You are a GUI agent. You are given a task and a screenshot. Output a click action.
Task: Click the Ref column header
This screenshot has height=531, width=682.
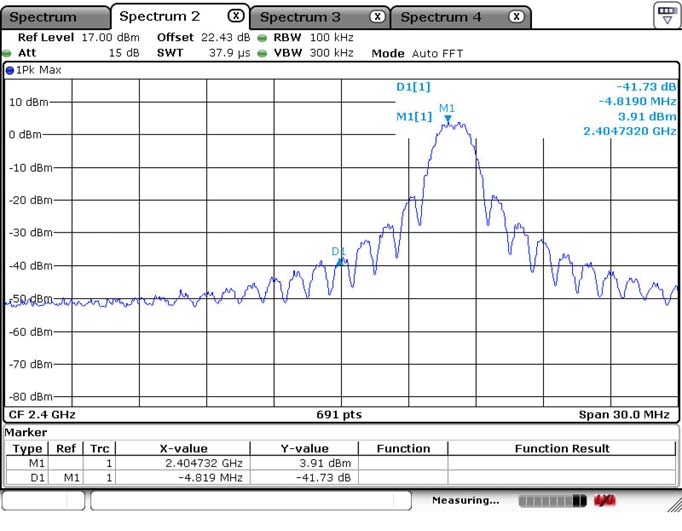pyautogui.click(x=66, y=448)
